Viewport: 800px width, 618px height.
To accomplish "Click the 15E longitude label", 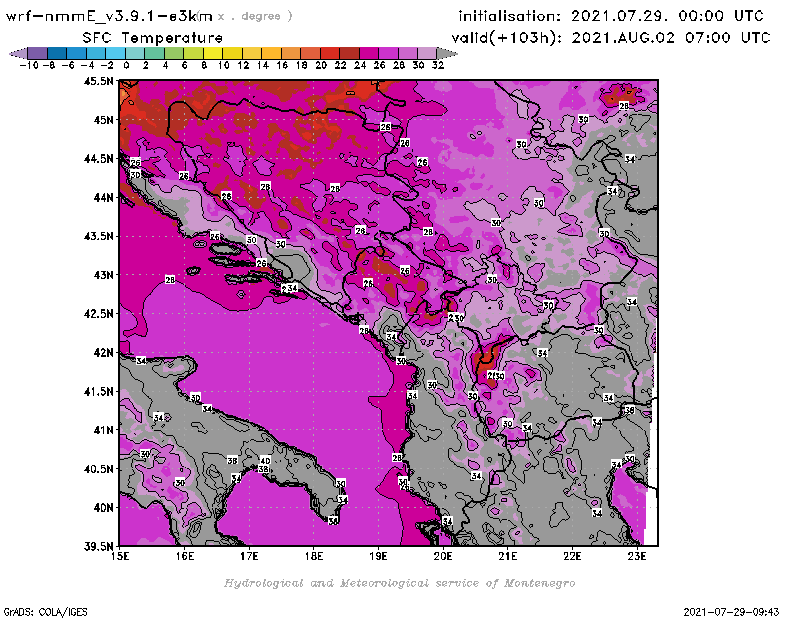I will [120, 556].
